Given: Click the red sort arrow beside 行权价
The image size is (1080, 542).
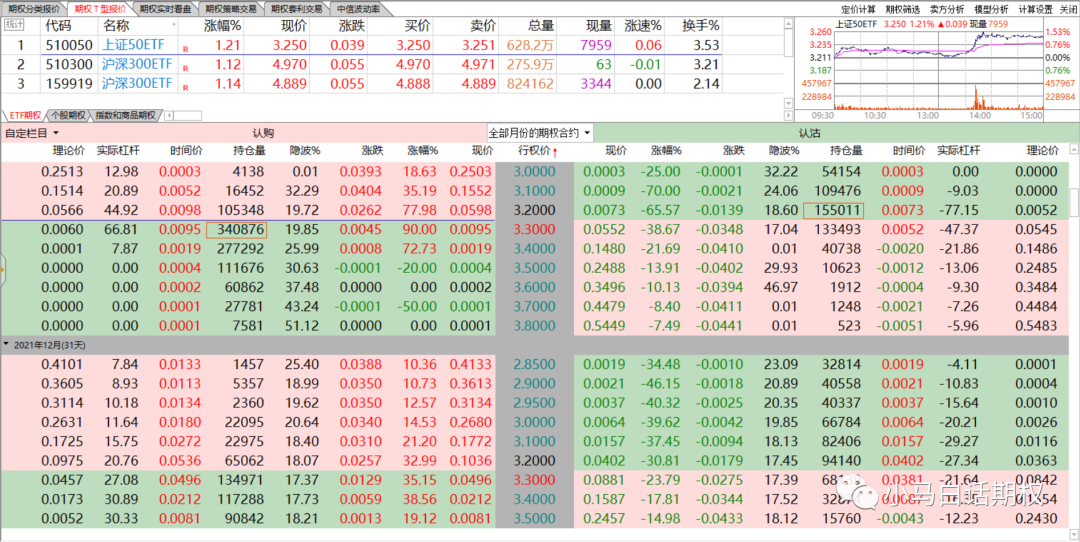Looking at the screenshot, I should point(555,151).
